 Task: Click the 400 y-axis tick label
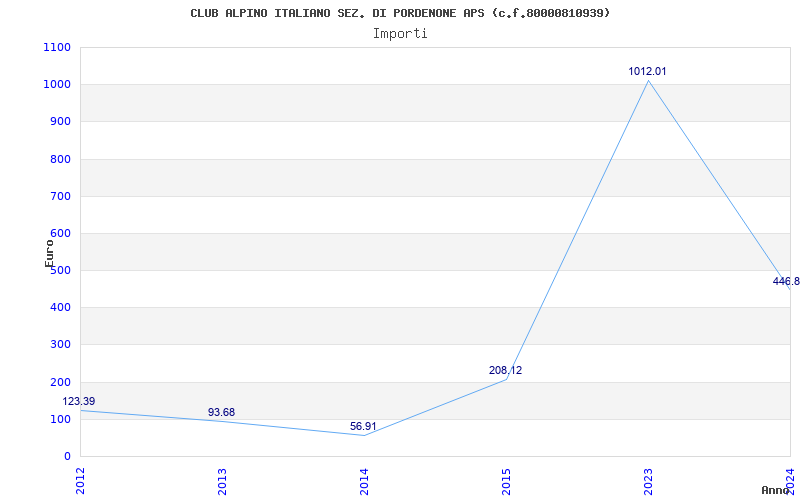pos(61,308)
